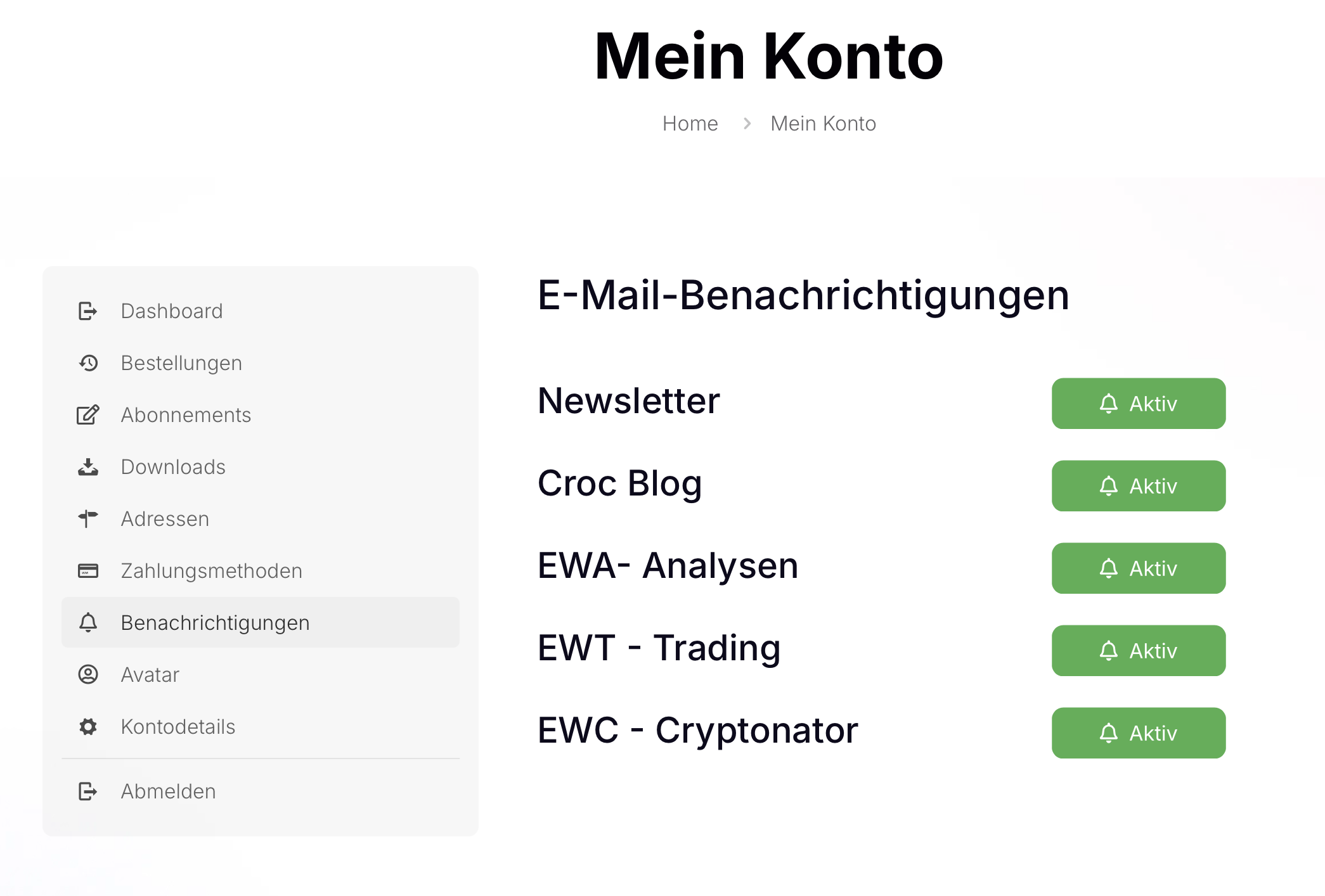
Task: Open the Benachrichtigungen menu item
Action: pos(215,623)
